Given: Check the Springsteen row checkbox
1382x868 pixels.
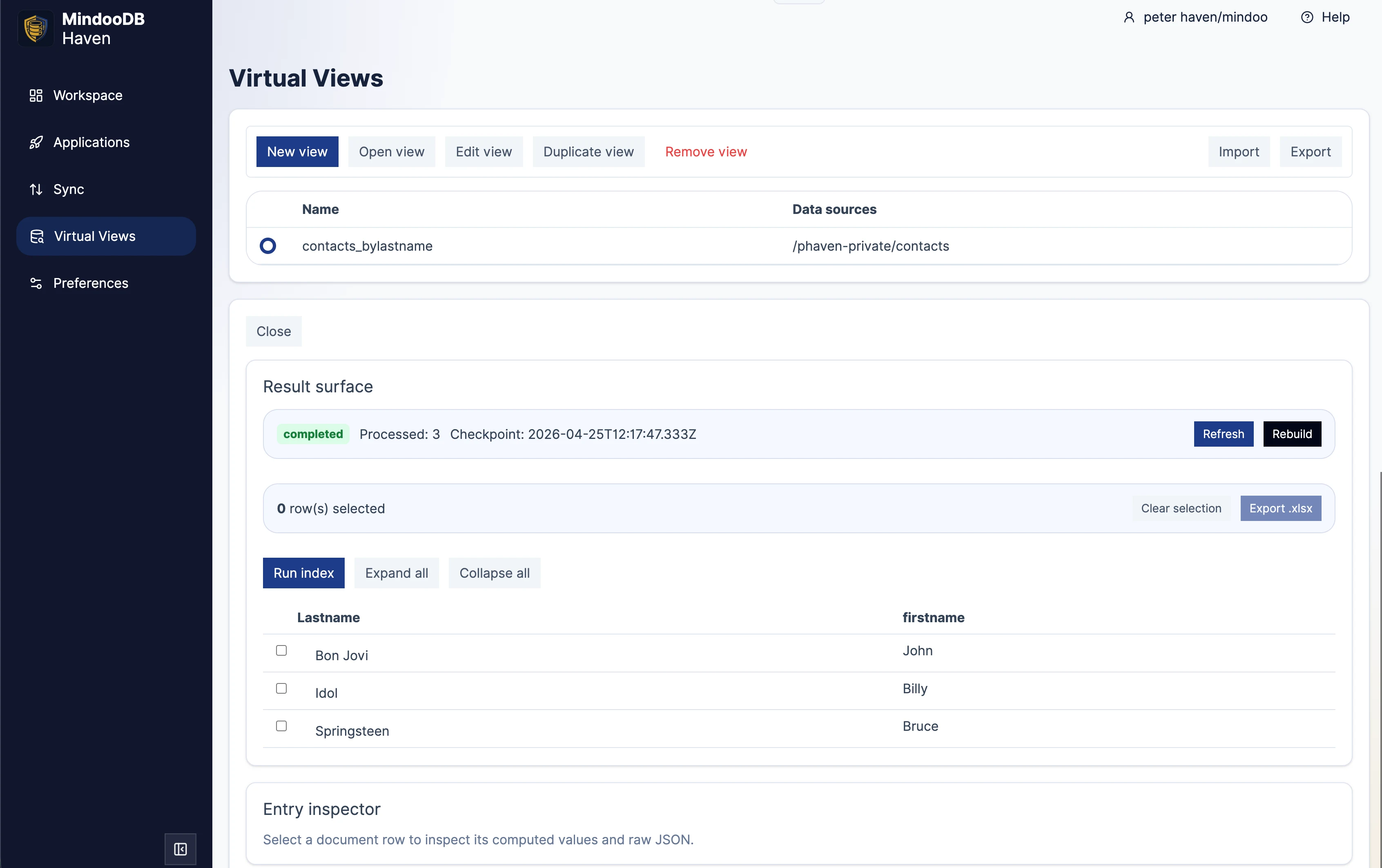Looking at the screenshot, I should [281, 726].
